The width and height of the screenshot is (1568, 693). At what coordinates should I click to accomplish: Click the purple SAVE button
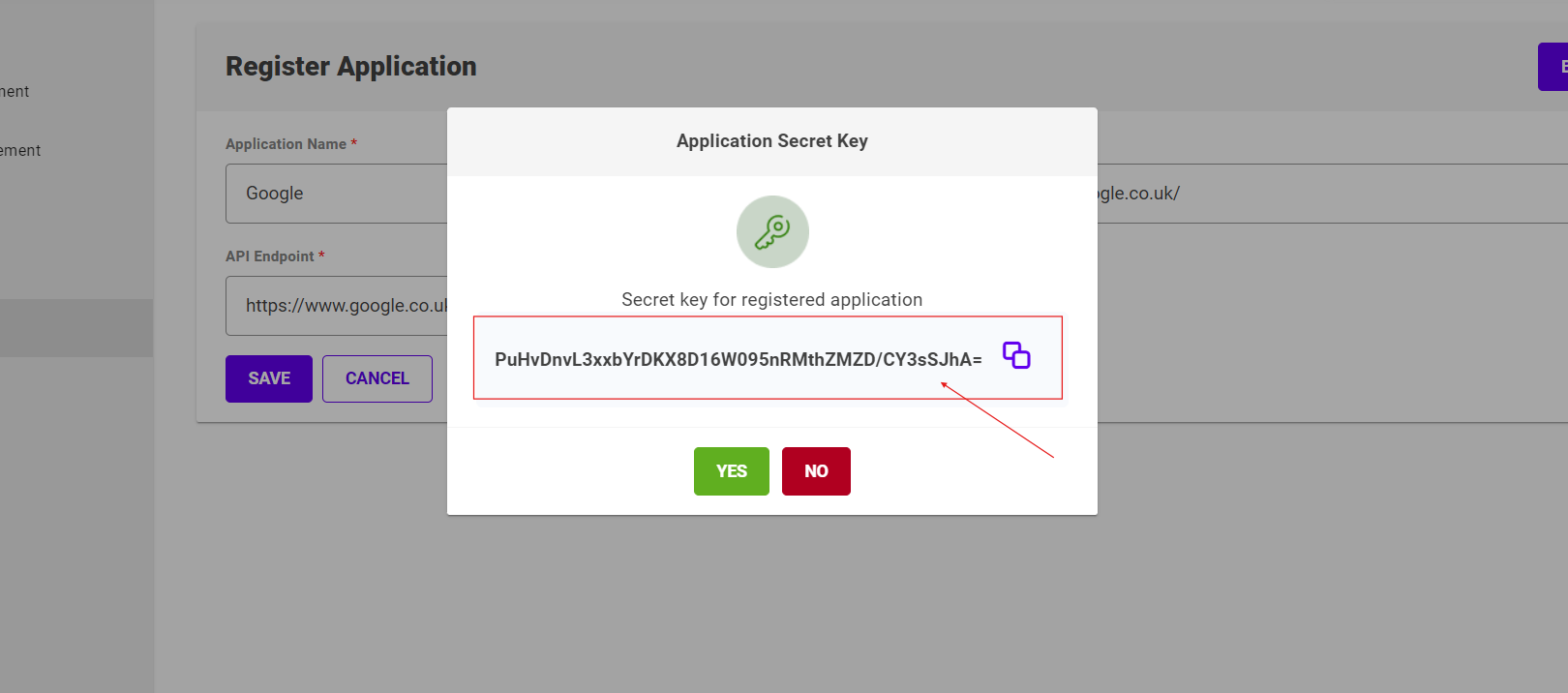[x=269, y=378]
